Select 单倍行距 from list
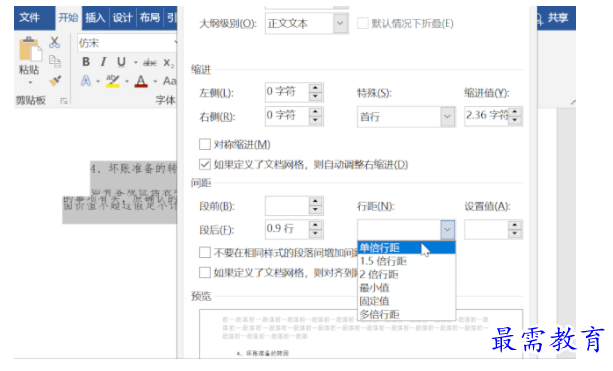Viewport: 613px width, 371px height. pyautogui.click(x=406, y=247)
